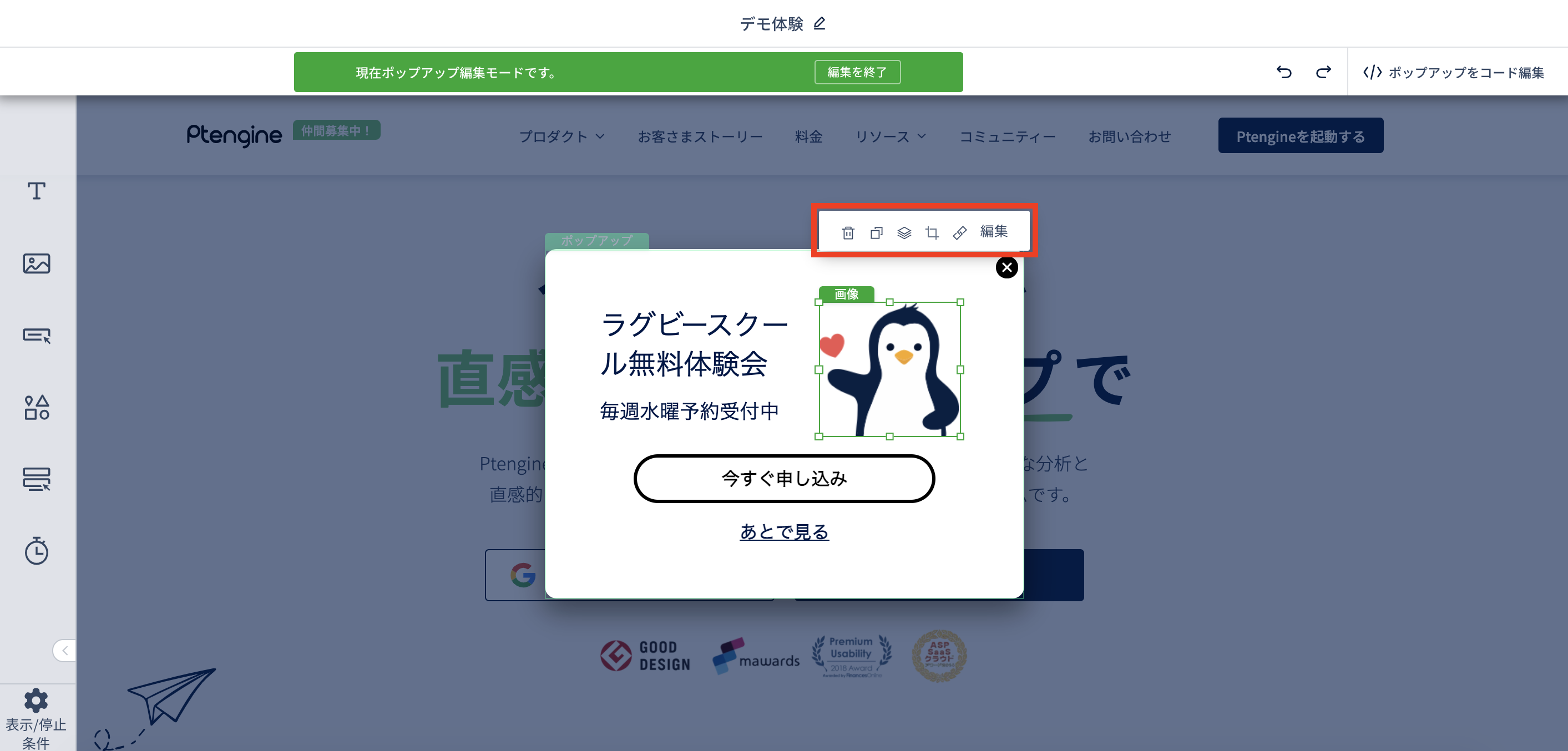Click the ポップアップ label tab
The image size is (1568, 751).
596,240
